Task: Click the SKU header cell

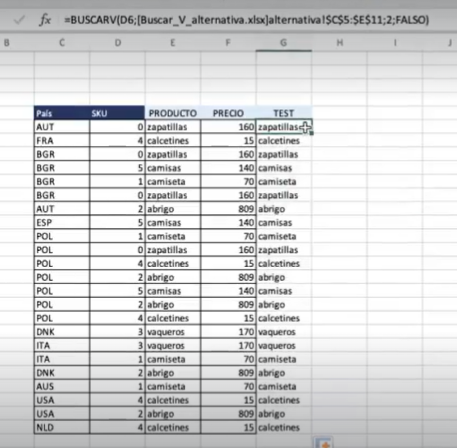Action: [x=117, y=113]
